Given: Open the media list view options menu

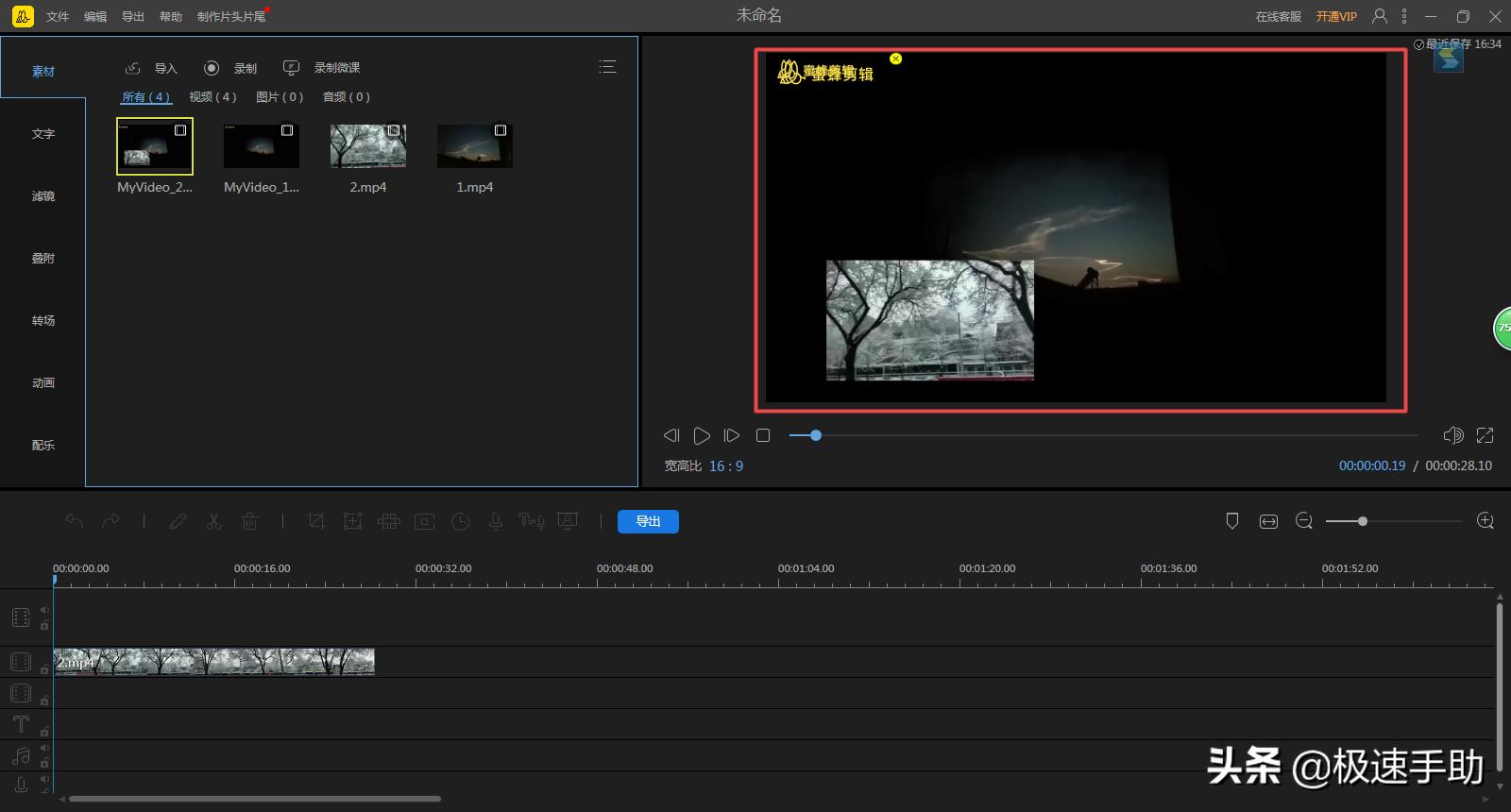Looking at the screenshot, I should click(607, 67).
